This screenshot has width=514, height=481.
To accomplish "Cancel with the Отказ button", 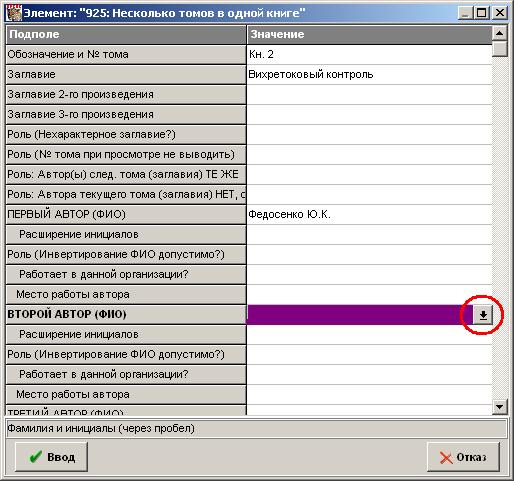I will pyautogui.click(x=463, y=457).
